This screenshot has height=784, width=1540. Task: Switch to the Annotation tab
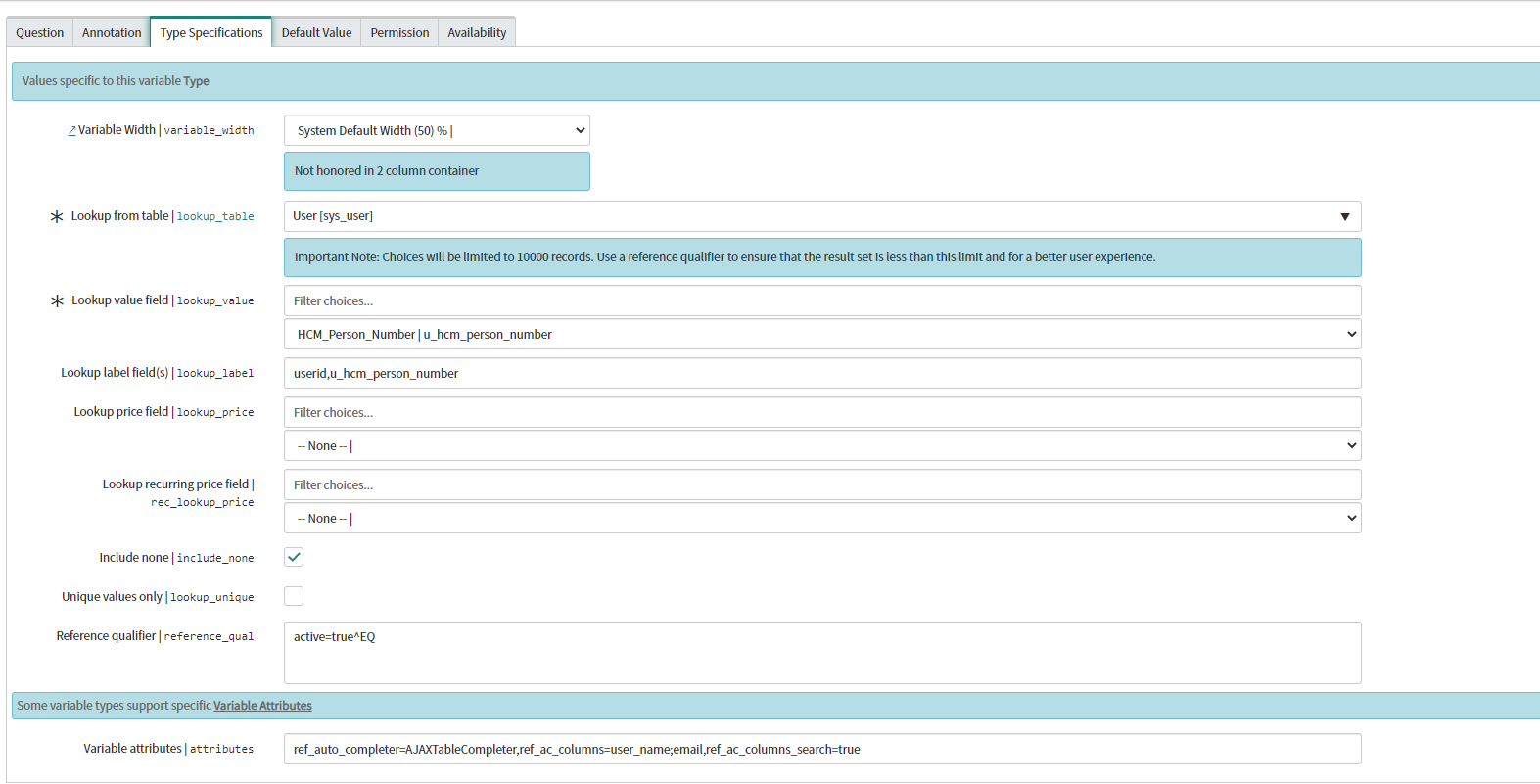[x=112, y=32]
